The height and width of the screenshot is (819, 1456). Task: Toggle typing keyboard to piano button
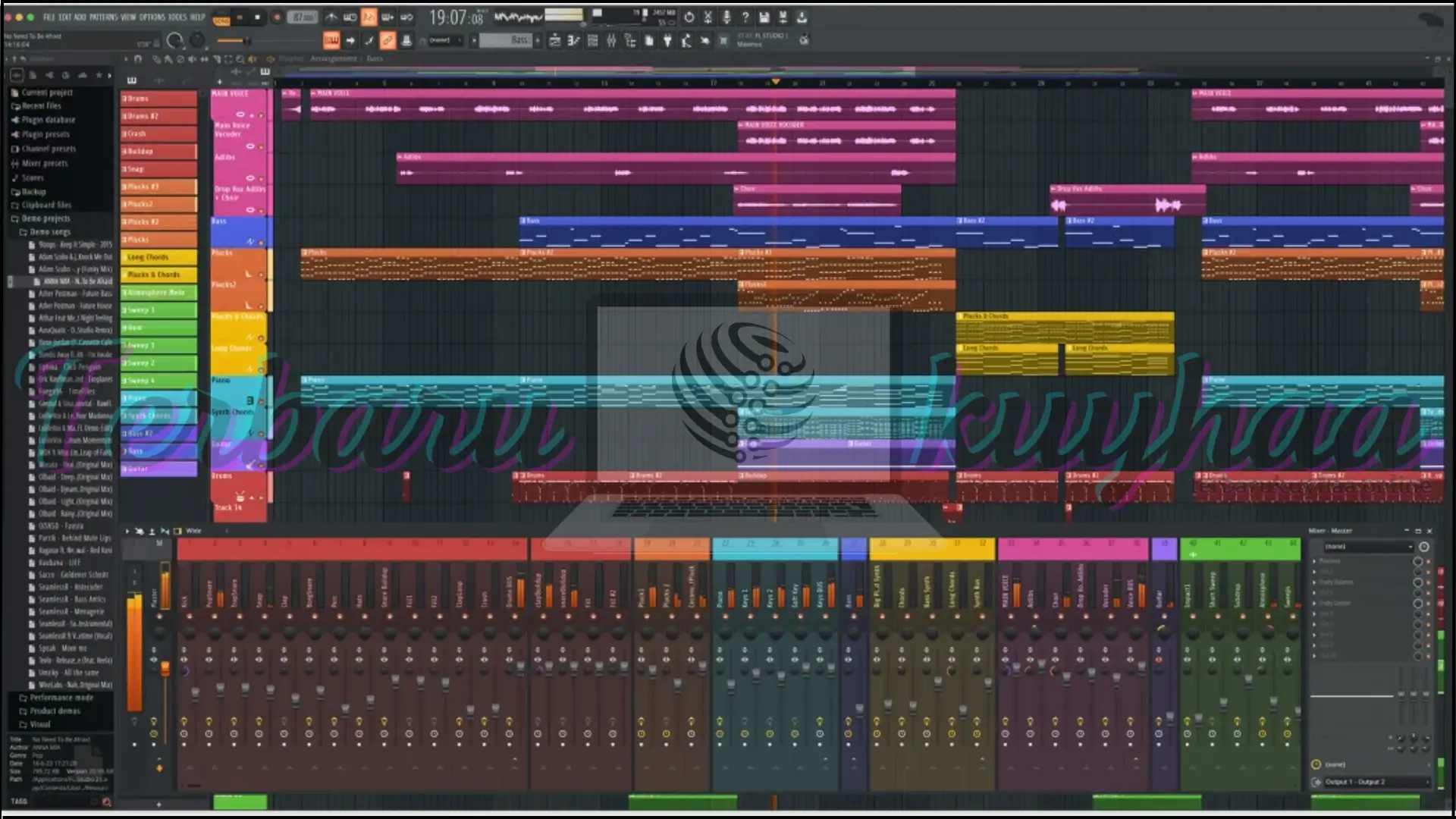point(331,40)
